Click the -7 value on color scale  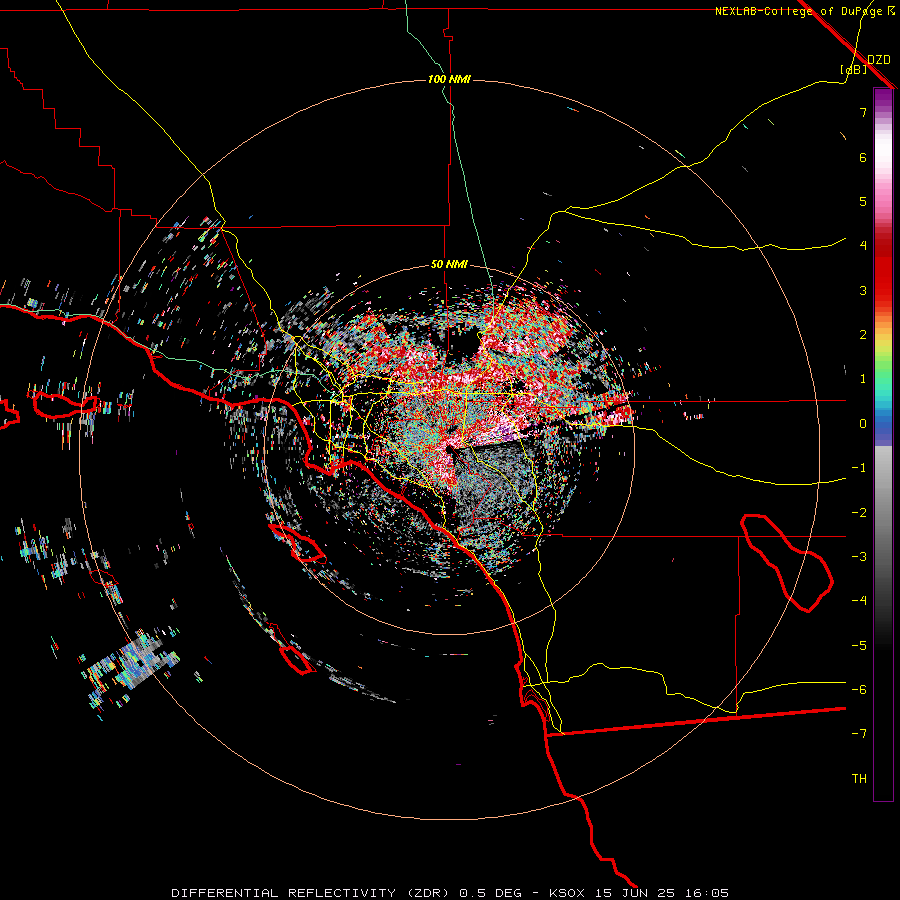pos(859,734)
